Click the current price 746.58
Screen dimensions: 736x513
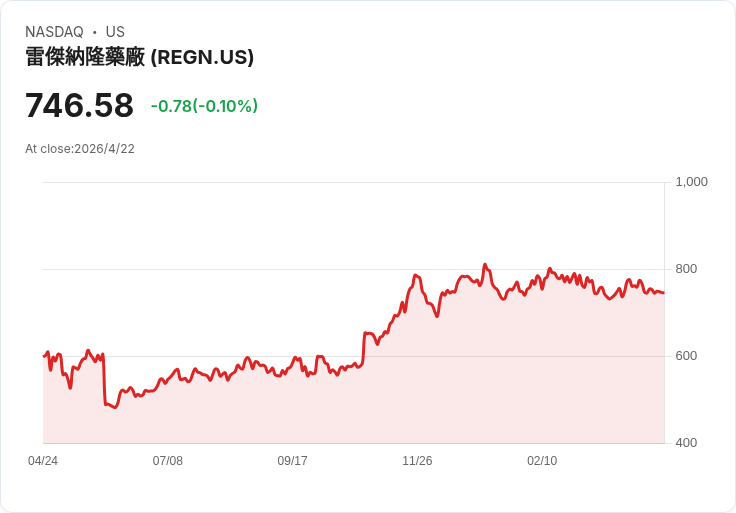79,105
